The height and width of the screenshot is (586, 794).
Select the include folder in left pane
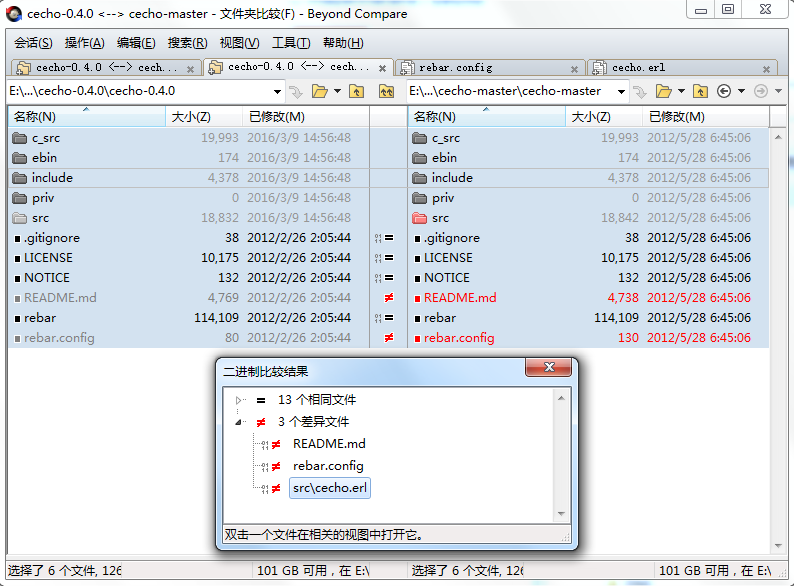(x=188, y=178)
